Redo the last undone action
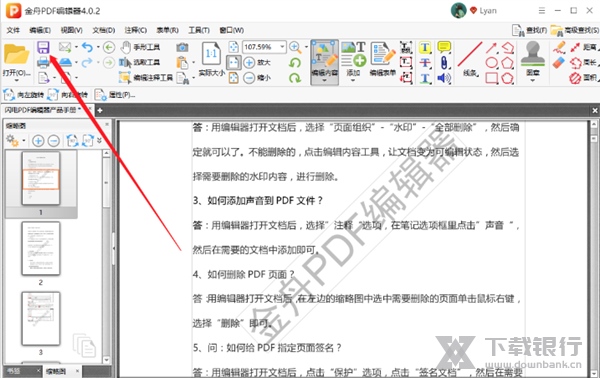This screenshot has width=600, height=378. click(x=87, y=62)
